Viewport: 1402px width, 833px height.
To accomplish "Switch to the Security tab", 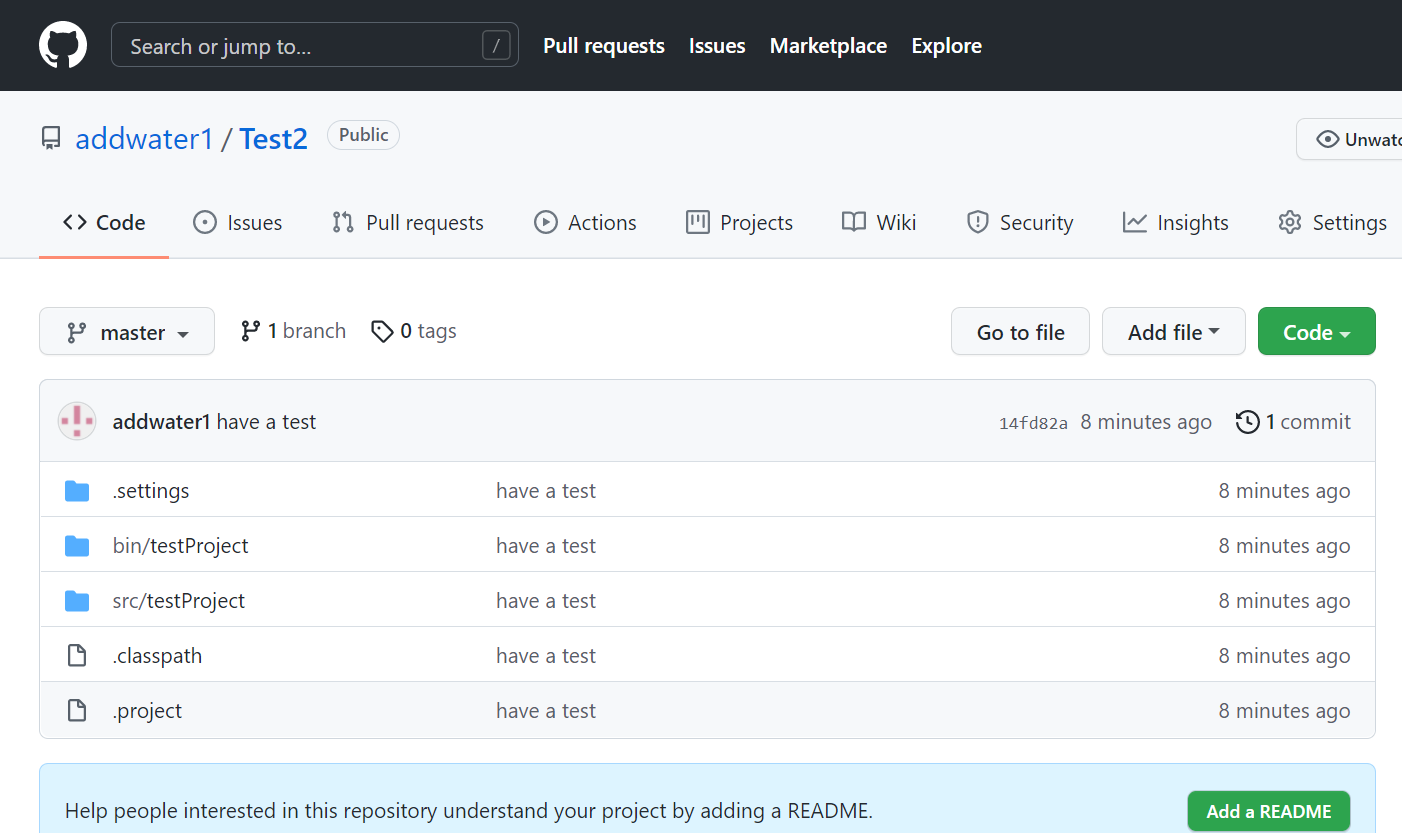I will tap(1019, 223).
